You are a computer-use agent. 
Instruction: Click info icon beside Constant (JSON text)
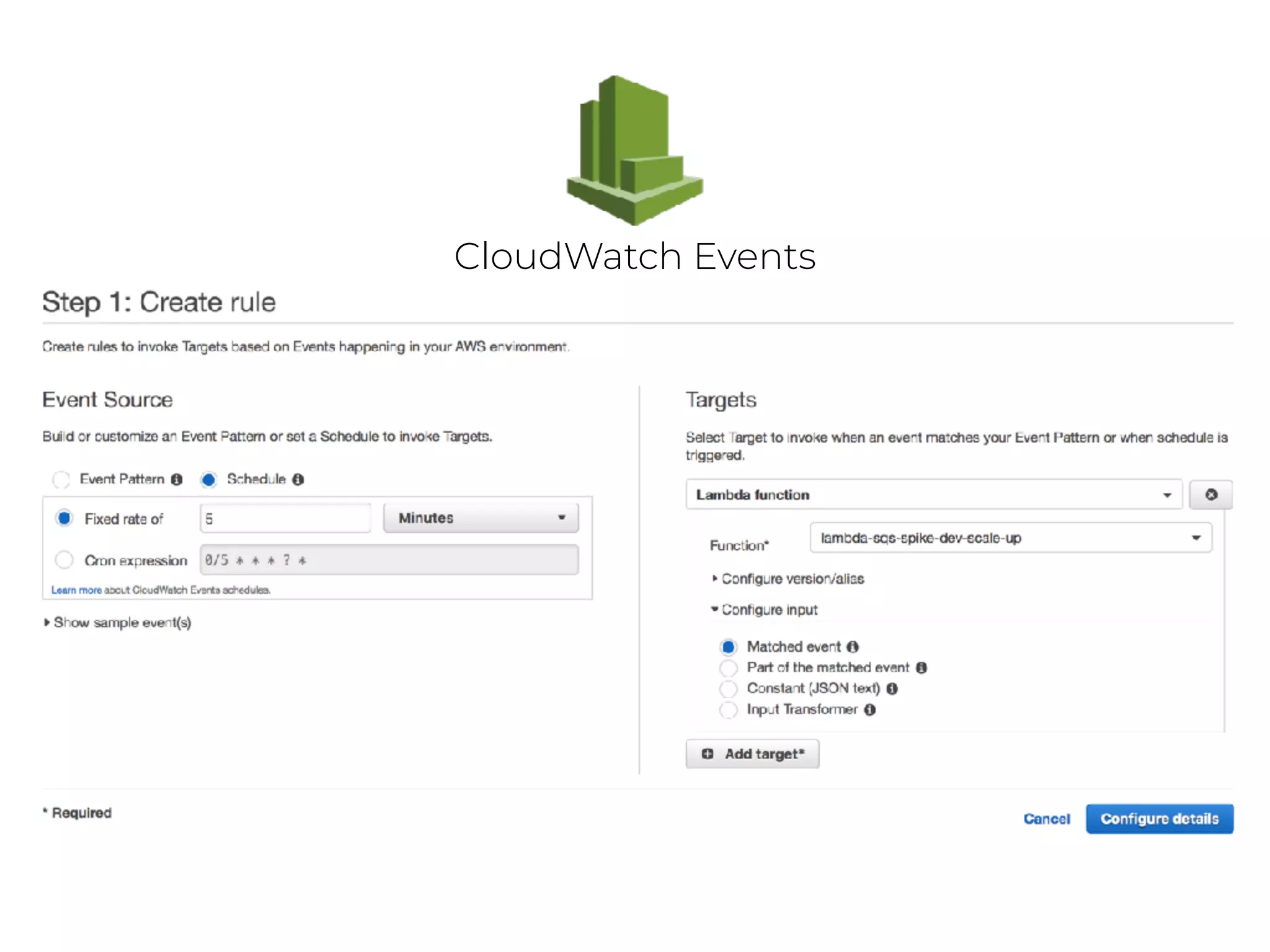(892, 689)
